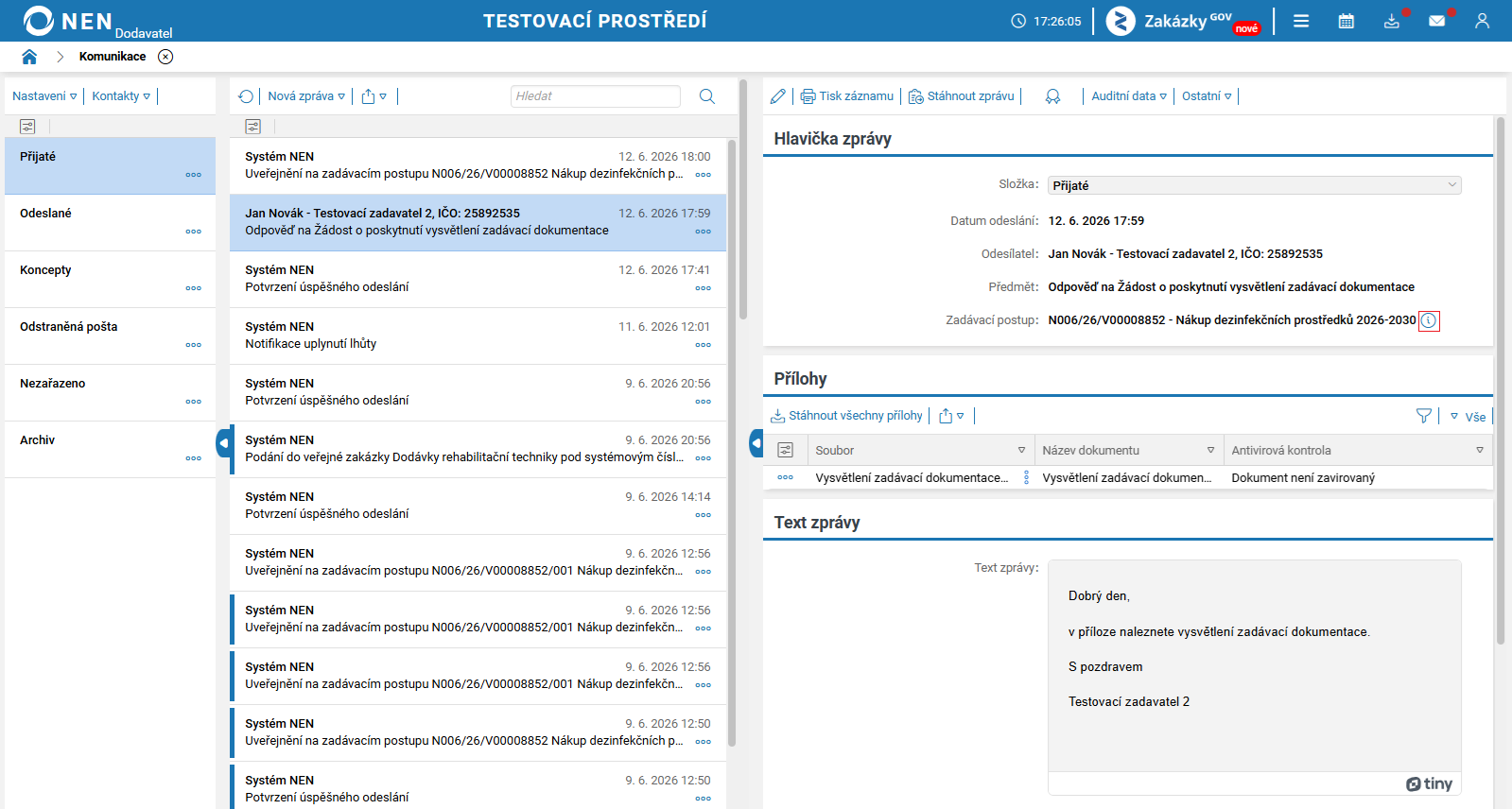Open the Auditní data dropdown
1512x809 pixels.
click(x=1129, y=96)
